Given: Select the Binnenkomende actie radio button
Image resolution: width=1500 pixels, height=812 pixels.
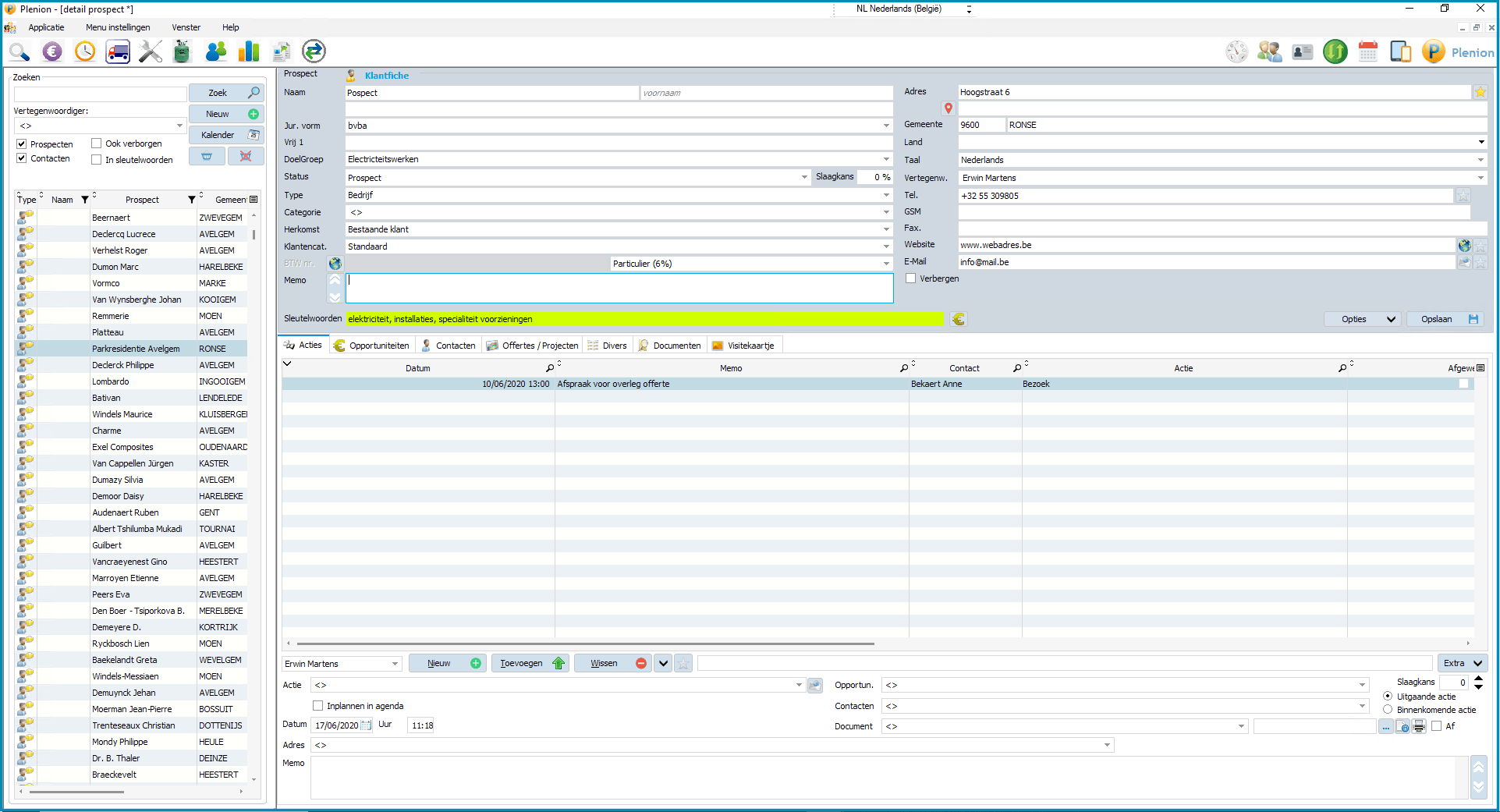Looking at the screenshot, I should point(1388,709).
